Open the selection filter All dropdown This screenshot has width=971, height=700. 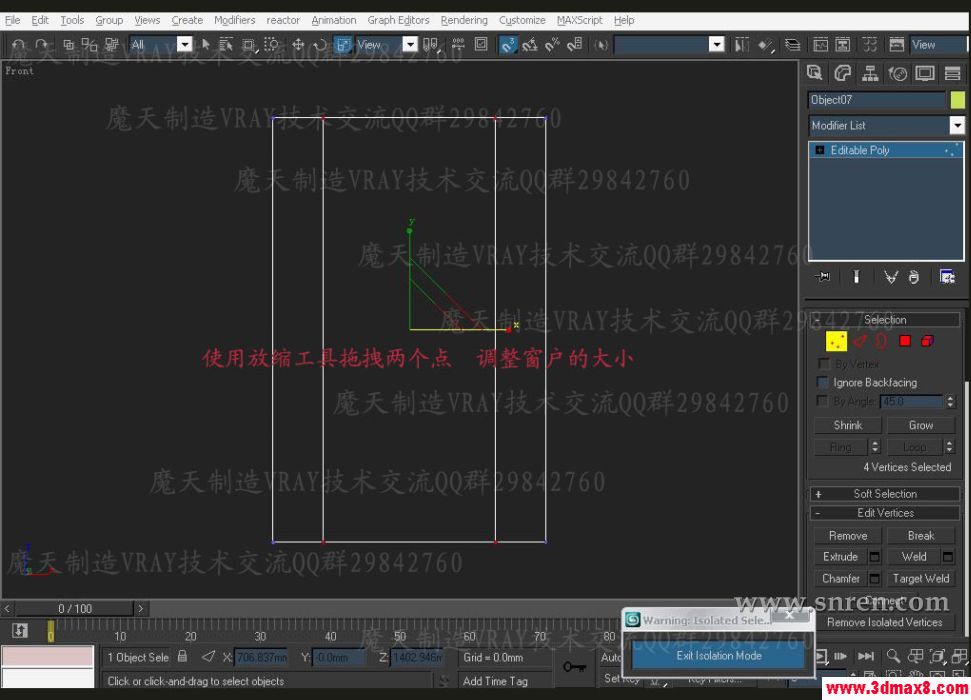[184, 44]
